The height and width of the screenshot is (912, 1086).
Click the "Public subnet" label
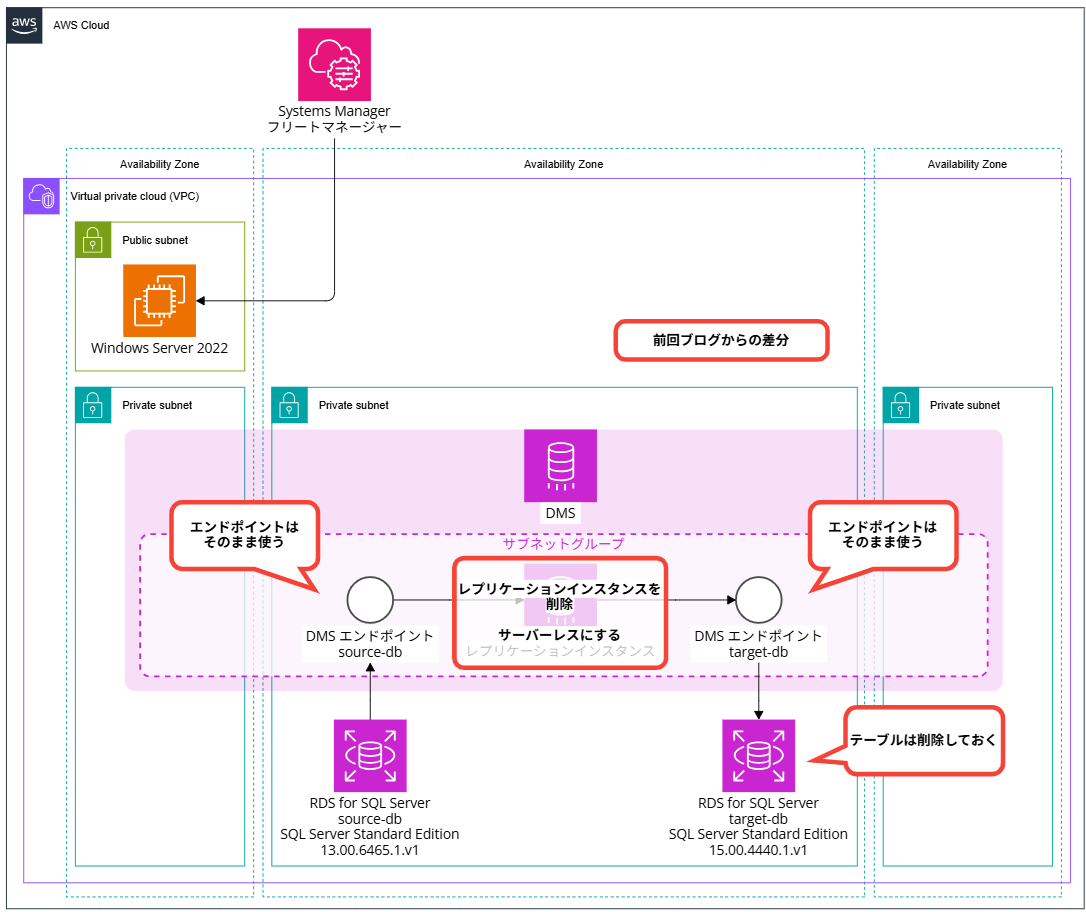155,240
